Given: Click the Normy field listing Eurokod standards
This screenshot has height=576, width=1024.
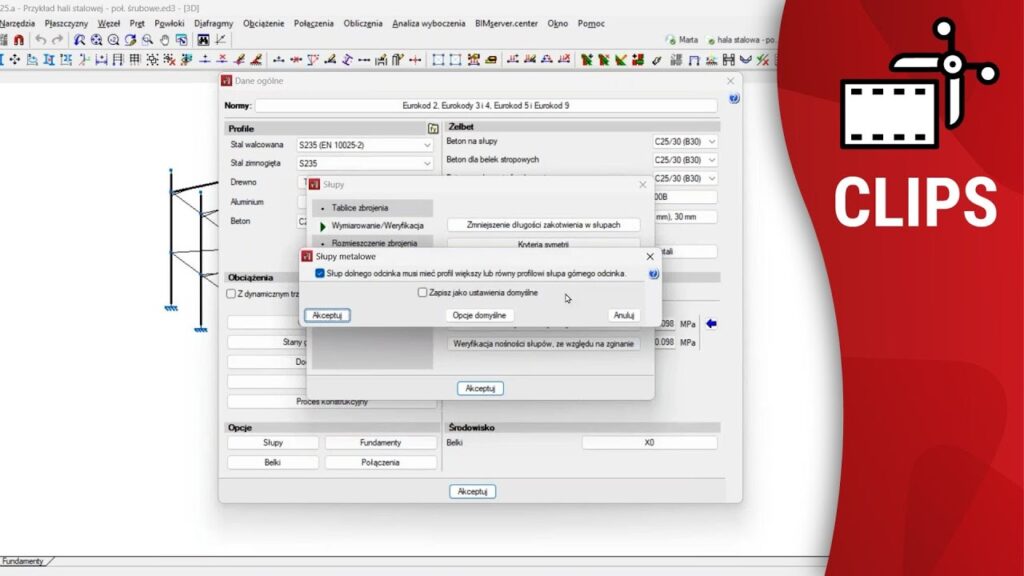Looking at the screenshot, I should click(485, 105).
